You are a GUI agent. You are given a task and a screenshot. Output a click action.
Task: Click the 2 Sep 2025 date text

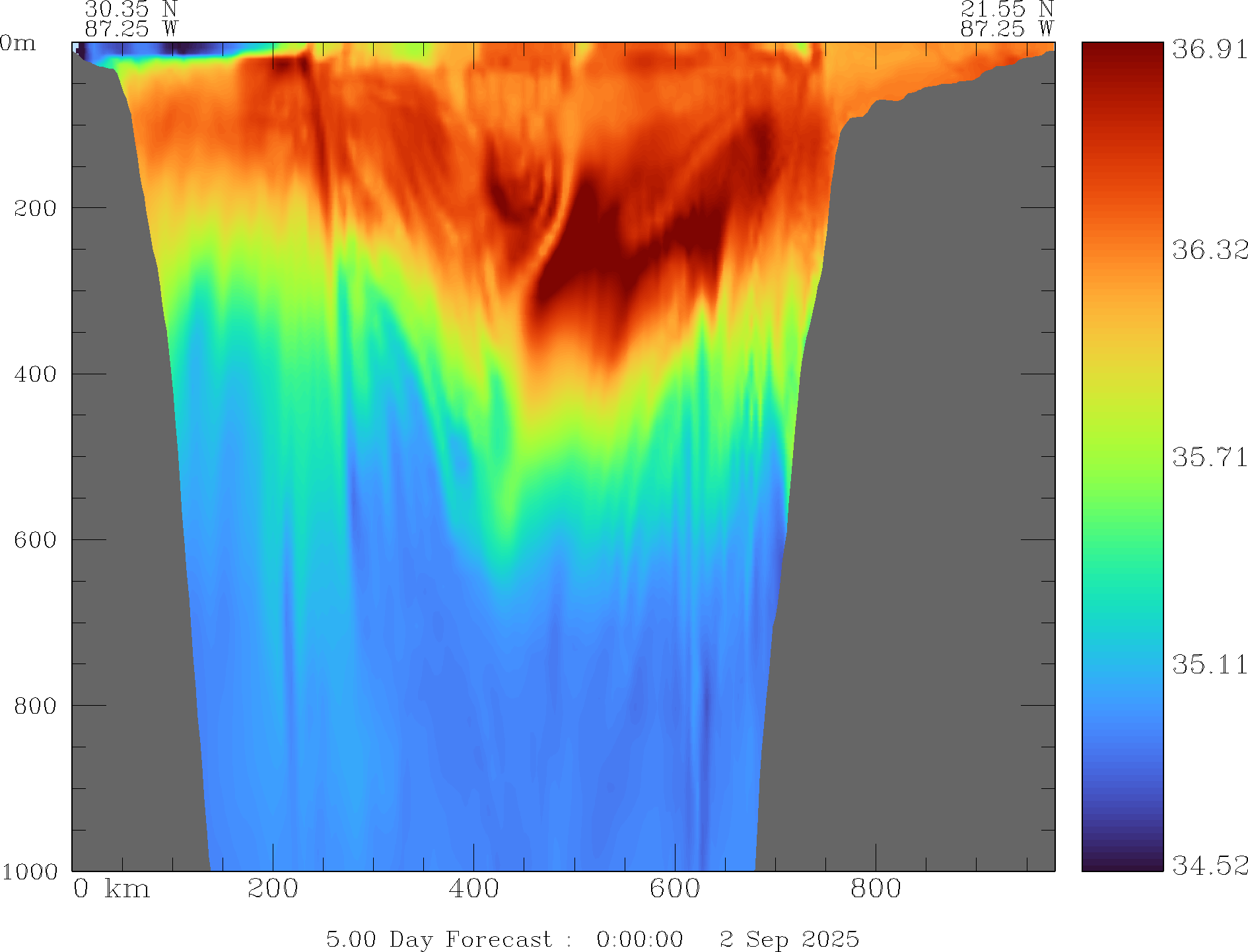click(x=789, y=939)
